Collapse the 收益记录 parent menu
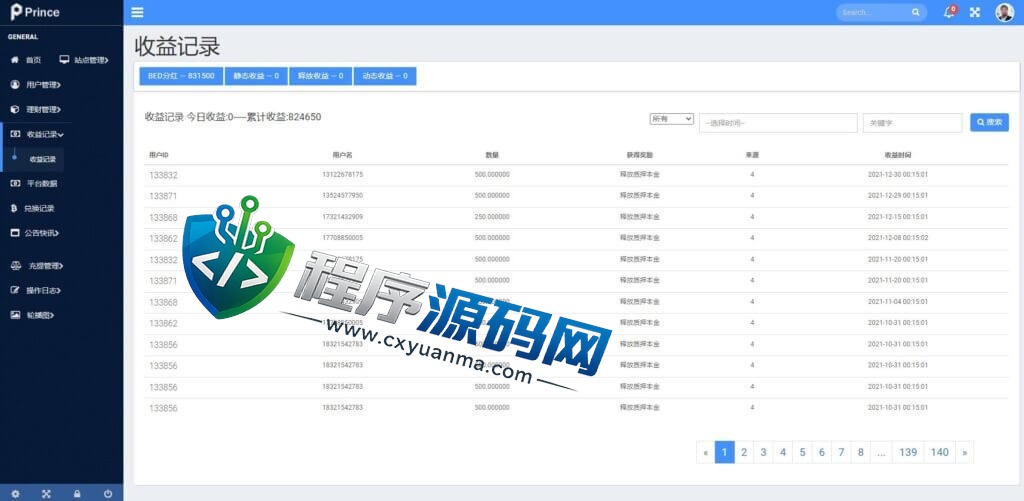 (x=37, y=134)
